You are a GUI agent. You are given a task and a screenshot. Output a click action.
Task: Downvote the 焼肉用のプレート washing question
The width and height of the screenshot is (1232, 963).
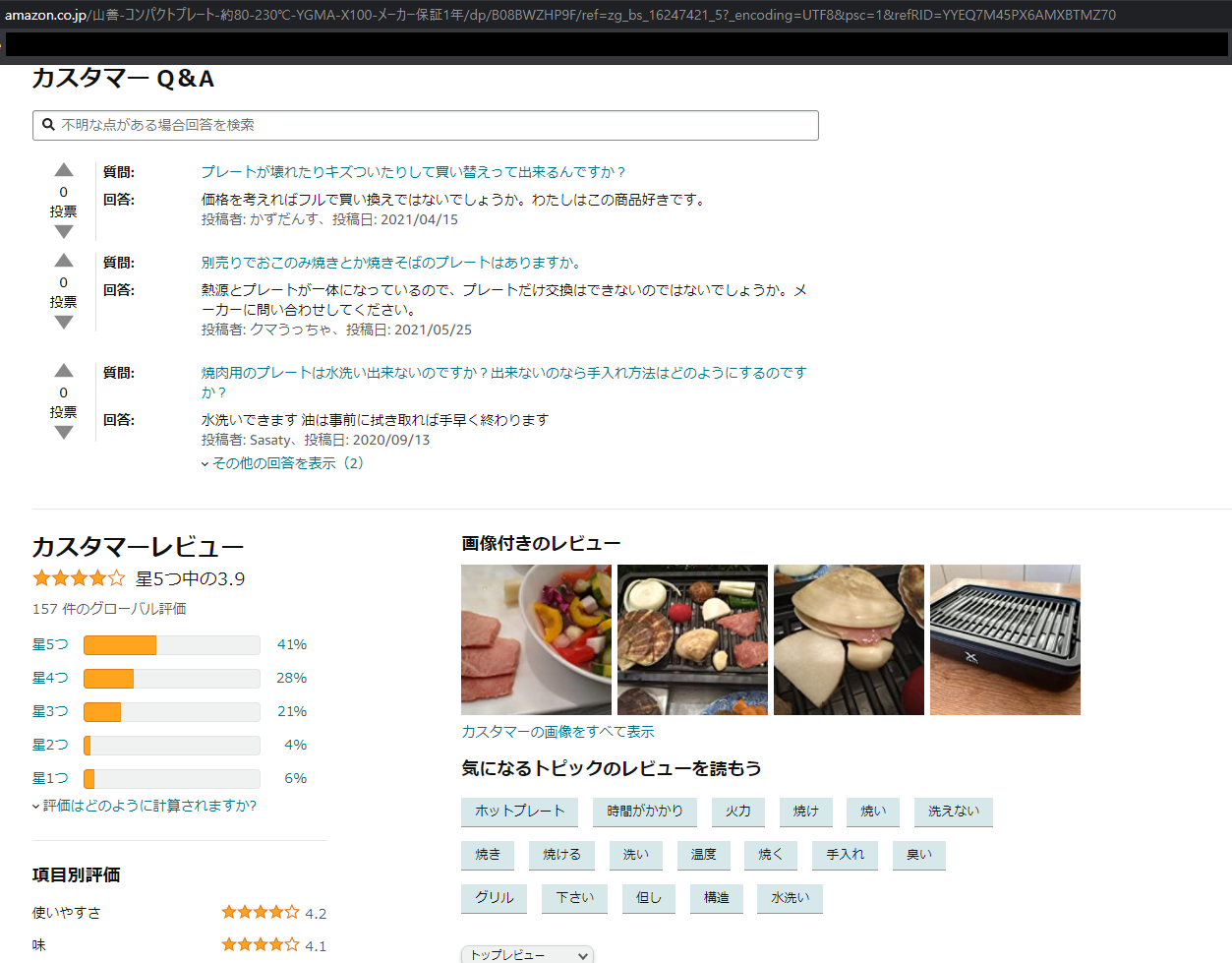pyautogui.click(x=64, y=433)
